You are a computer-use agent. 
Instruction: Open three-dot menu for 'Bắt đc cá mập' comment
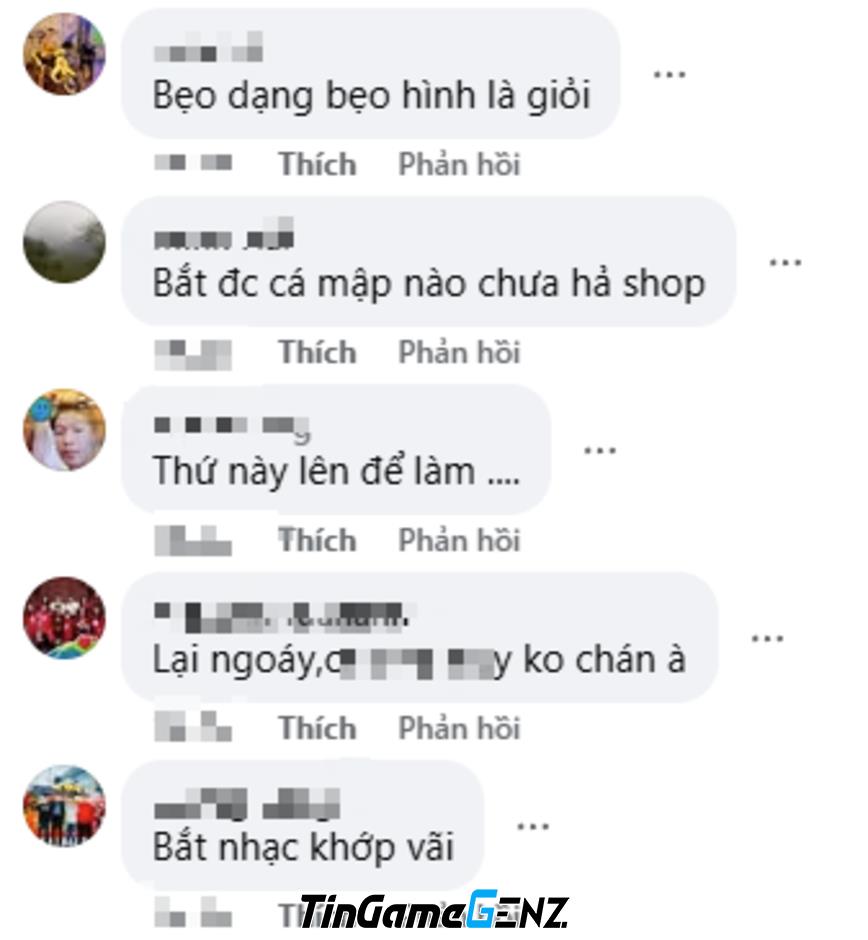[785, 263]
